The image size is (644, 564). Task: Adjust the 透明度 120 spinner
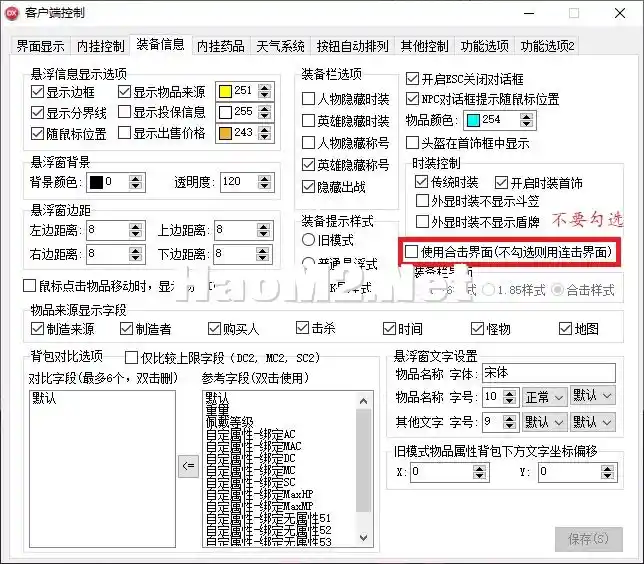[264, 182]
